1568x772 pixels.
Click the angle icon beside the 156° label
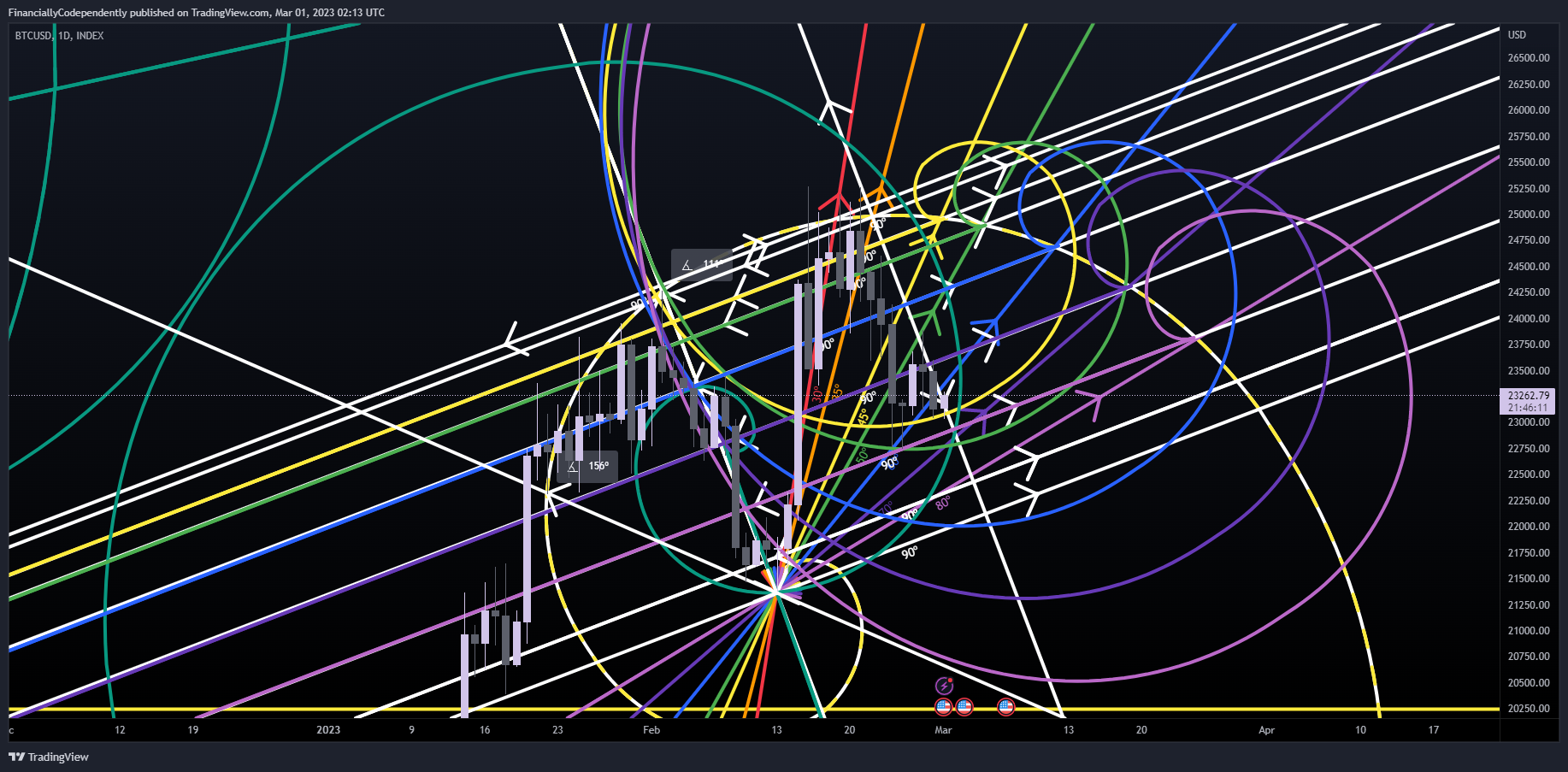(573, 467)
